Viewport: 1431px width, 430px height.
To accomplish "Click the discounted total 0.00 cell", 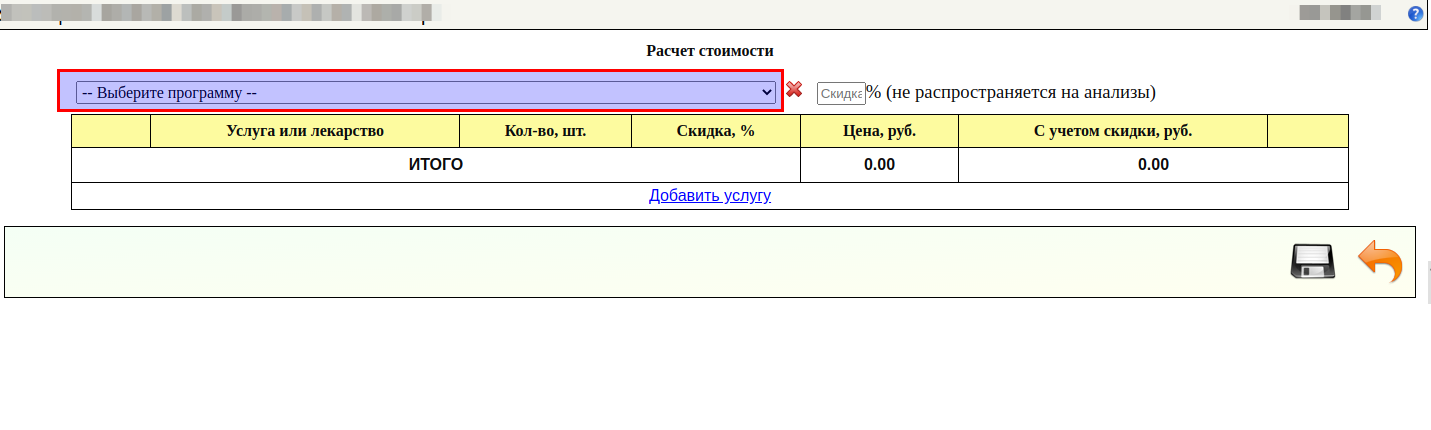I will tap(1152, 165).
